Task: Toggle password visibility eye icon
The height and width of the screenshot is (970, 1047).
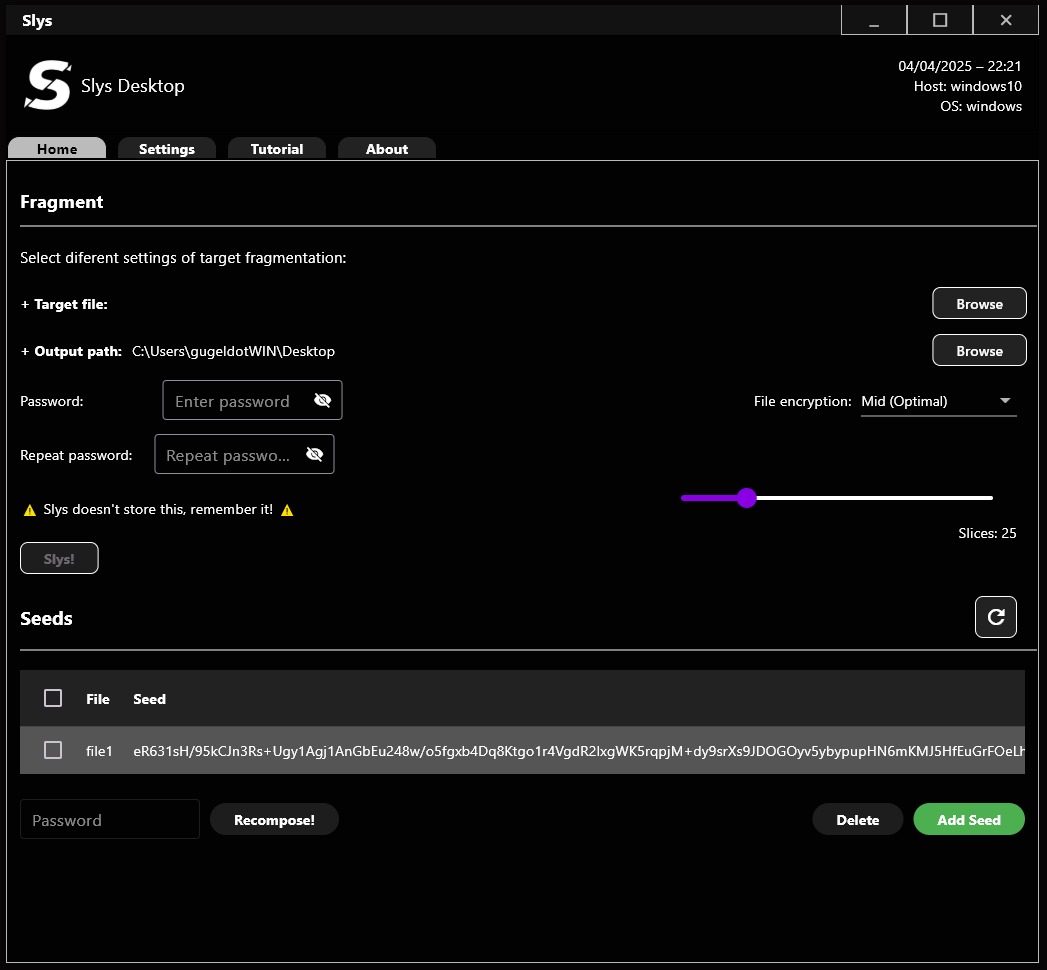Action: (322, 400)
